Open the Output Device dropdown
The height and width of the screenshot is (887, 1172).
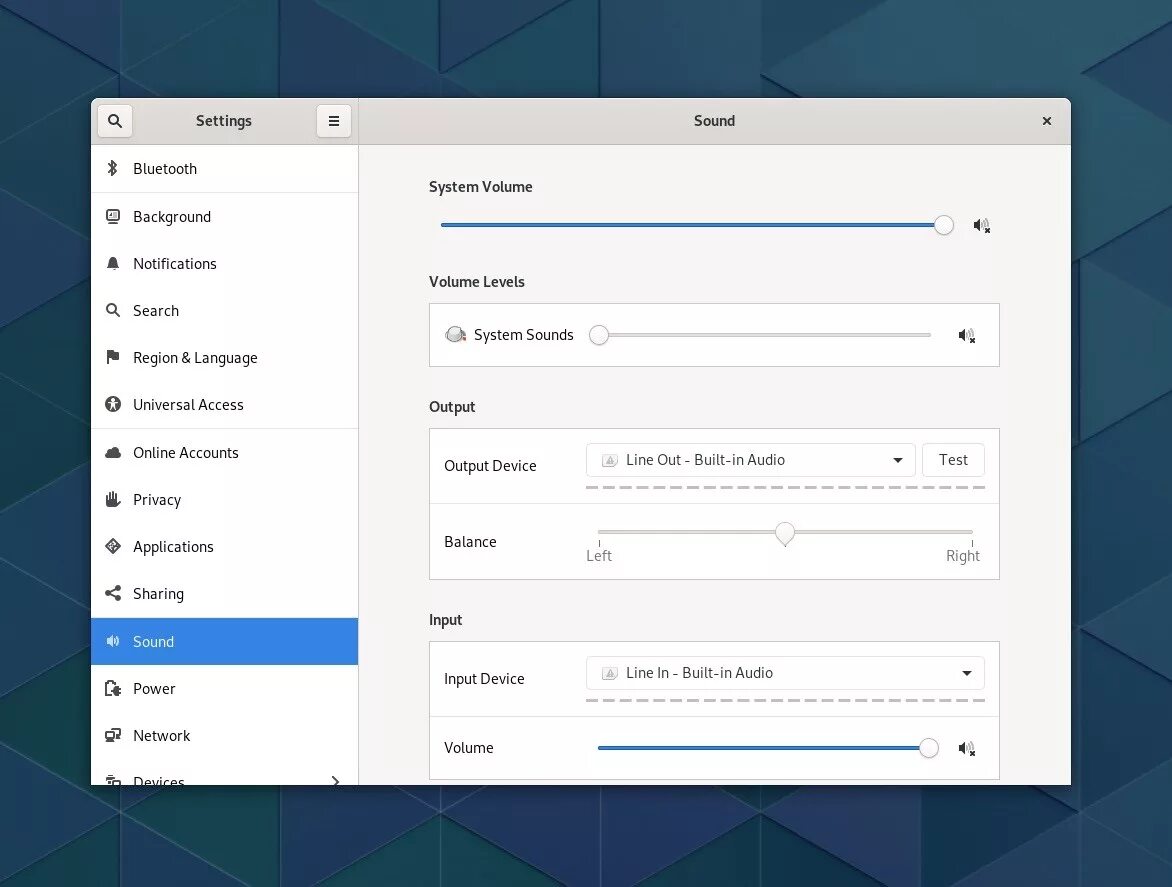750,460
